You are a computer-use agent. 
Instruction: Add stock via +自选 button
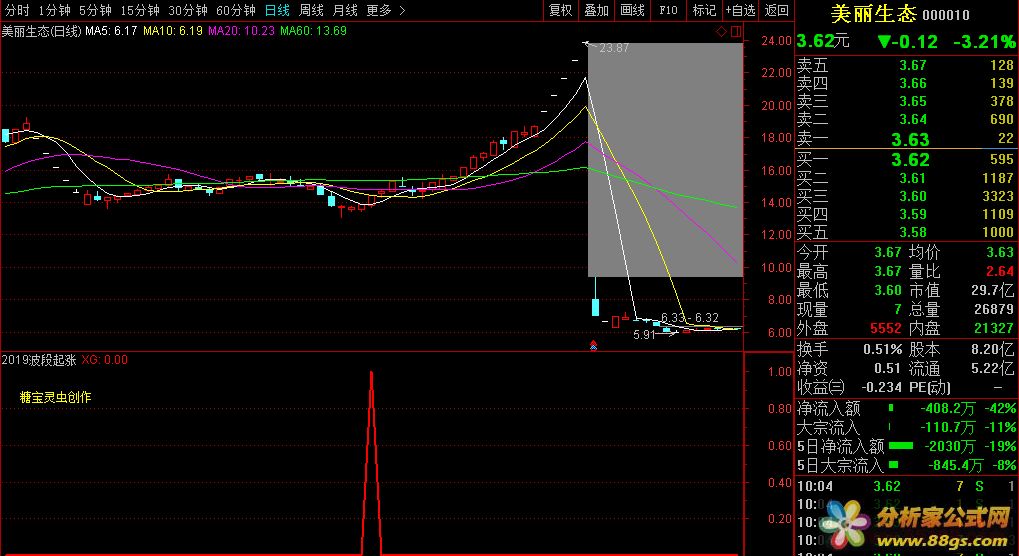741,10
